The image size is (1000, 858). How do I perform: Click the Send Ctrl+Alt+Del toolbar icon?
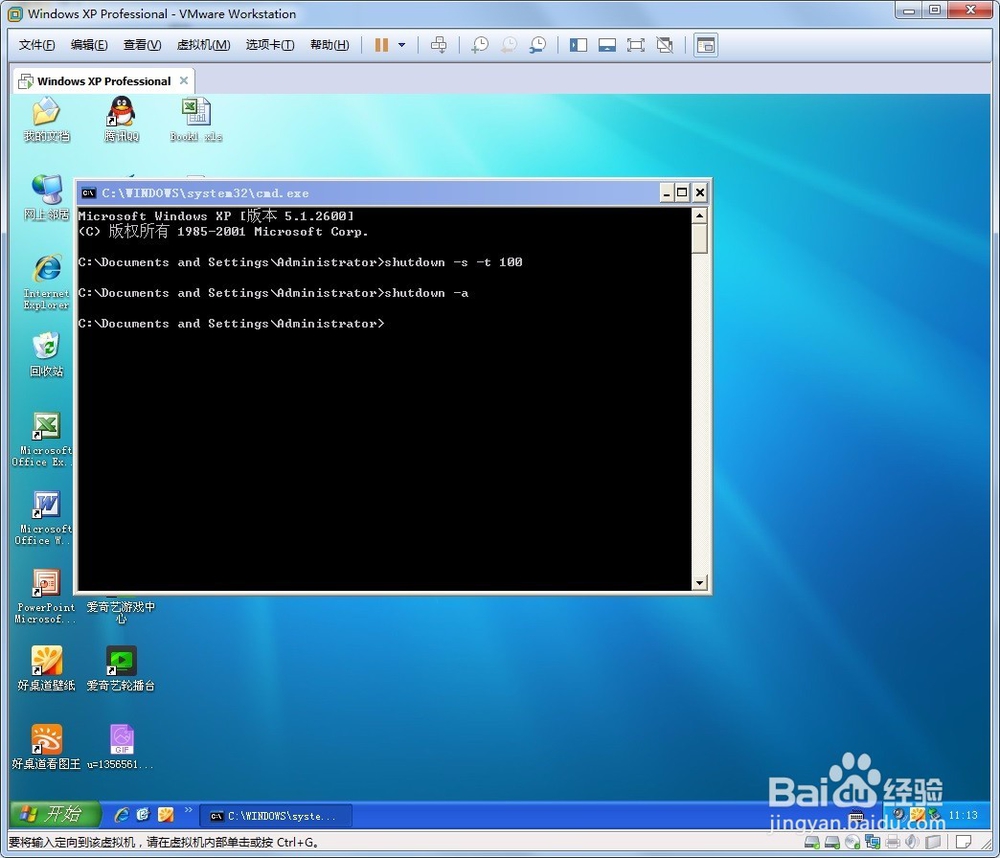pos(439,45)
